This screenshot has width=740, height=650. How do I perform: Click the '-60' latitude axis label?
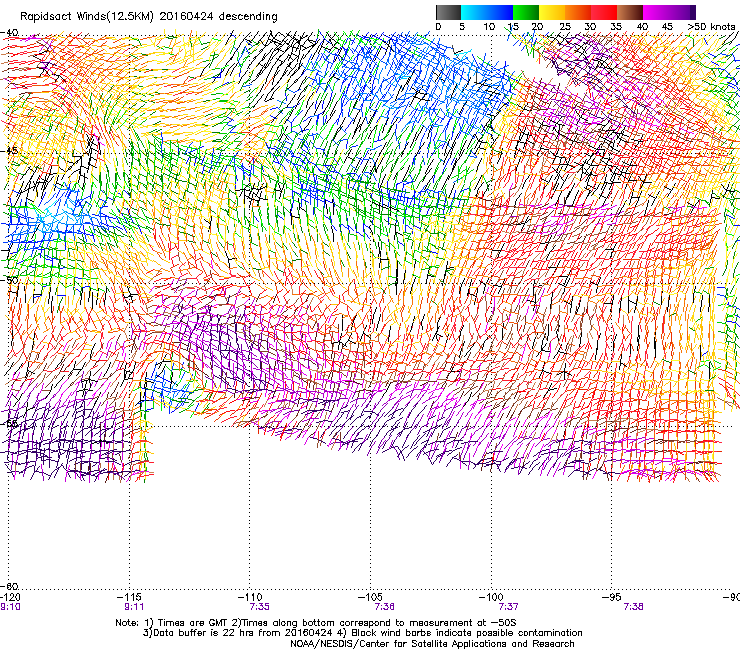9,587
